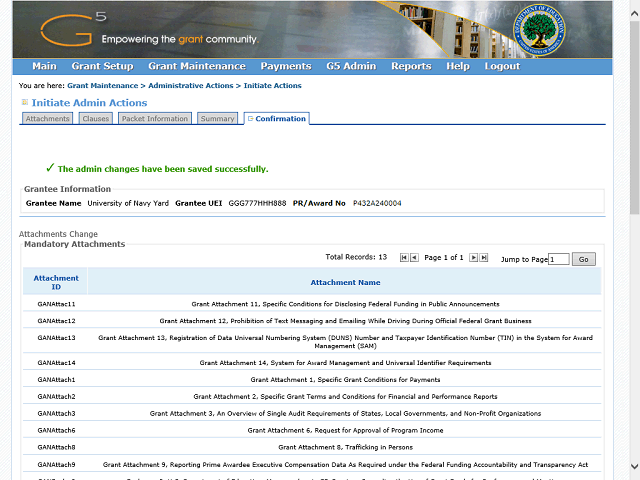Viewport: 640px width, 480px height.
Task: Click the Logout link
Action: tap(502, 66)
